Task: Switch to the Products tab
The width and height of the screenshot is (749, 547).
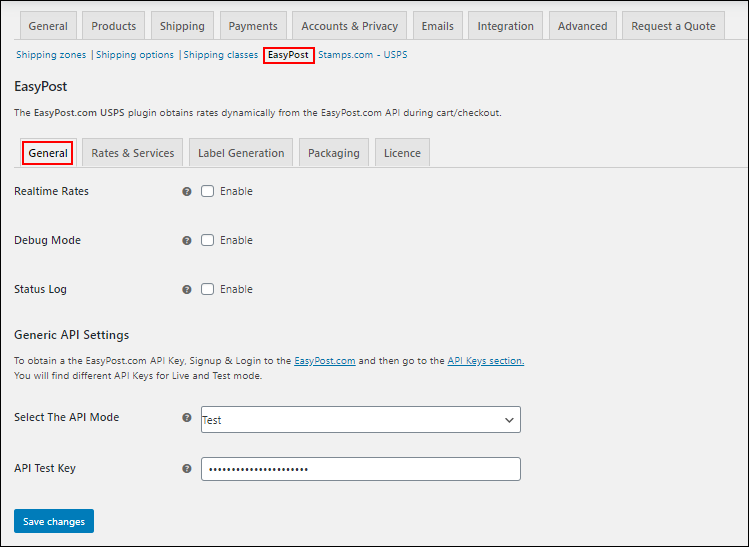Action: tap(114, 26)
